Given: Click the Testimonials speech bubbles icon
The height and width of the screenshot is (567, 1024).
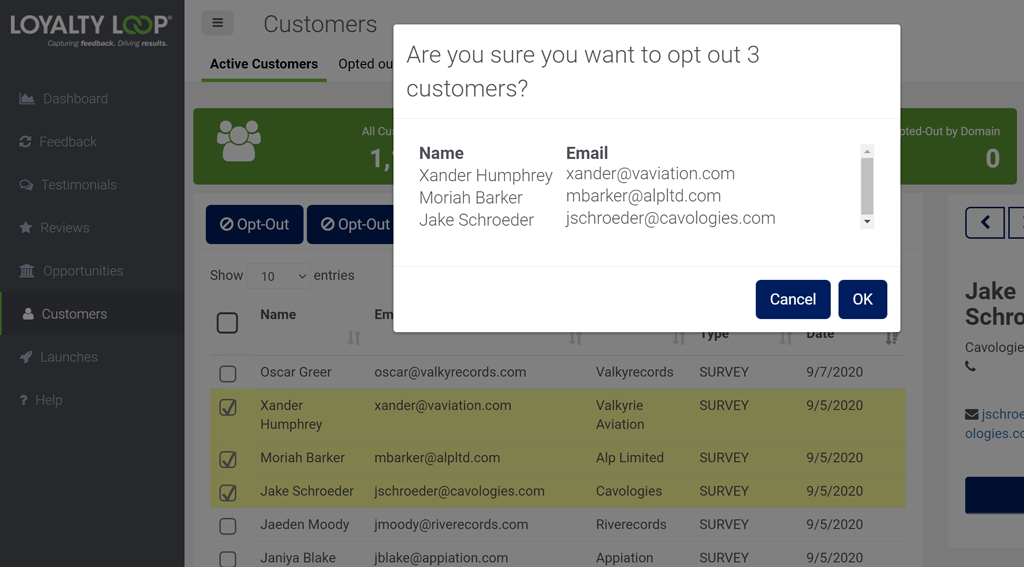Looking at the screenshot, I should (26, 185).
